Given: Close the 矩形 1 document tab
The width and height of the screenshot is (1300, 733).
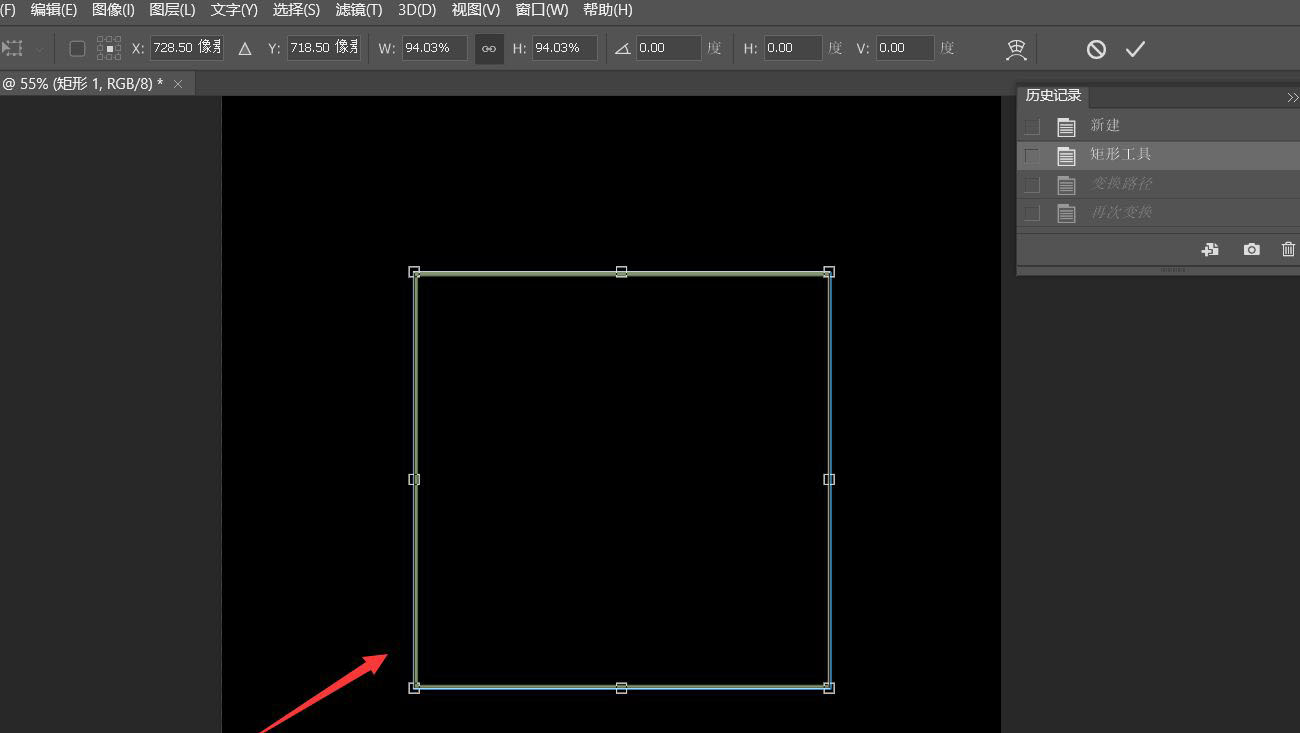Looking at the screenshot, I should [x=178, y=84].
